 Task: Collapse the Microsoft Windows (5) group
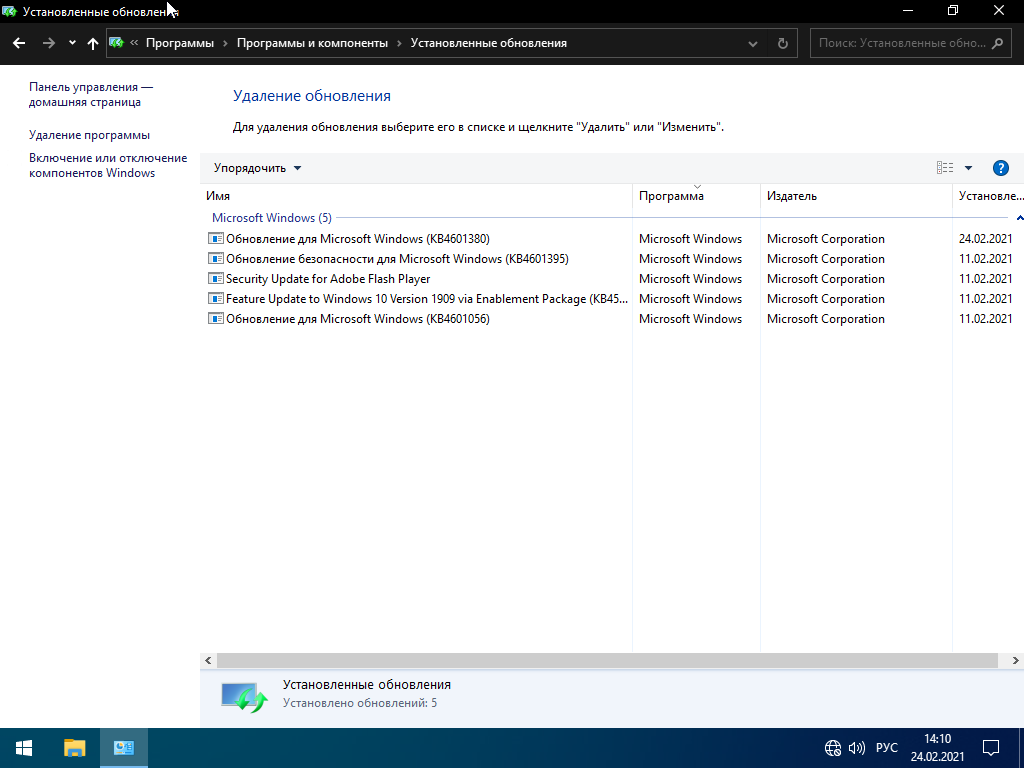tap(1019, 218)
